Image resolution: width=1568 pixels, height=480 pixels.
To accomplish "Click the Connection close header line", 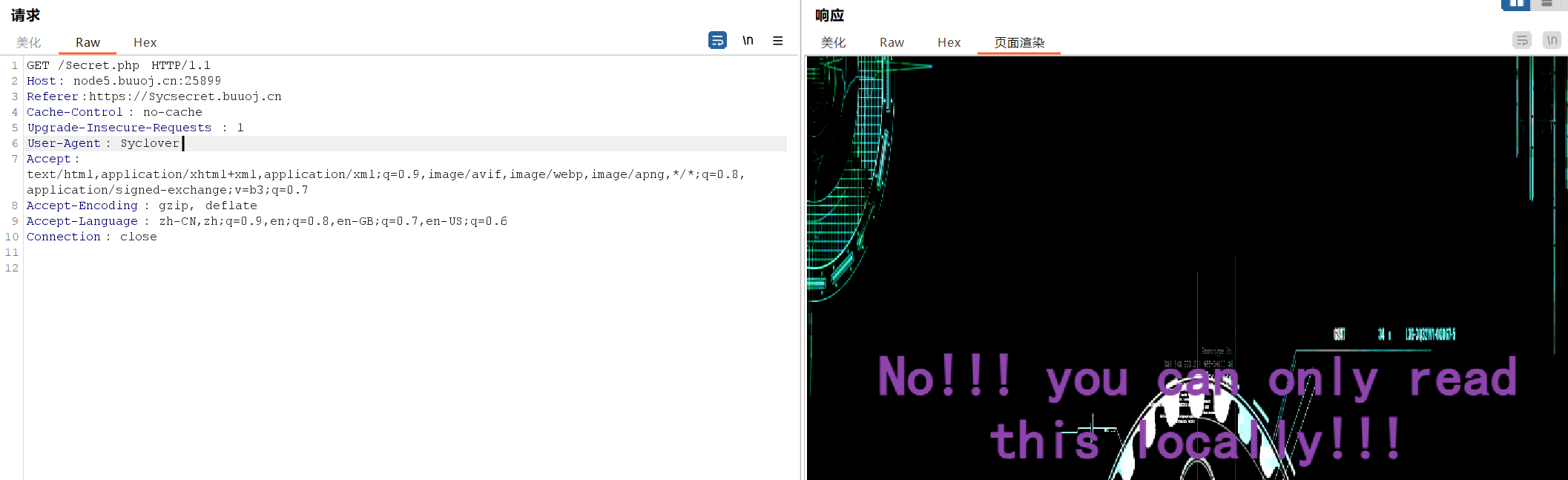I will coord(92,237).
